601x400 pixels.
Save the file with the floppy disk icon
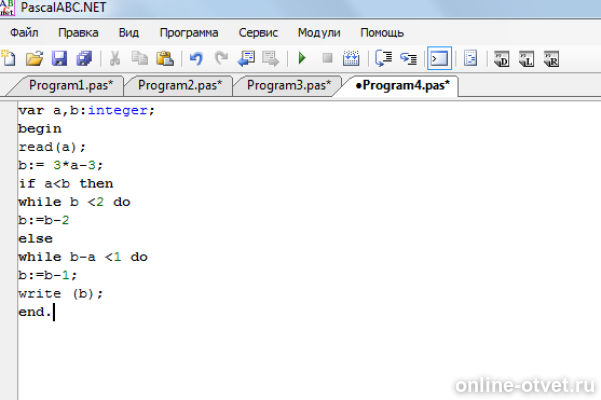tap(59, 59)
